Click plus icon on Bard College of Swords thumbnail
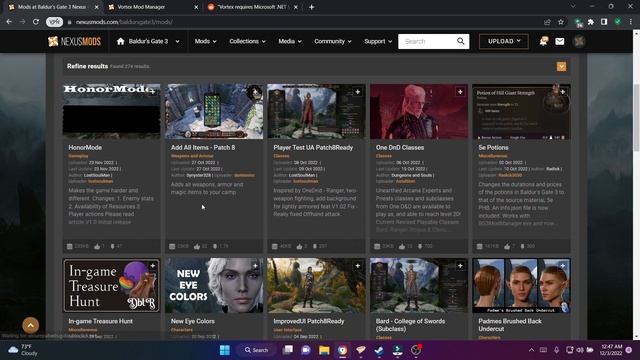 click(x=460, y=266)
